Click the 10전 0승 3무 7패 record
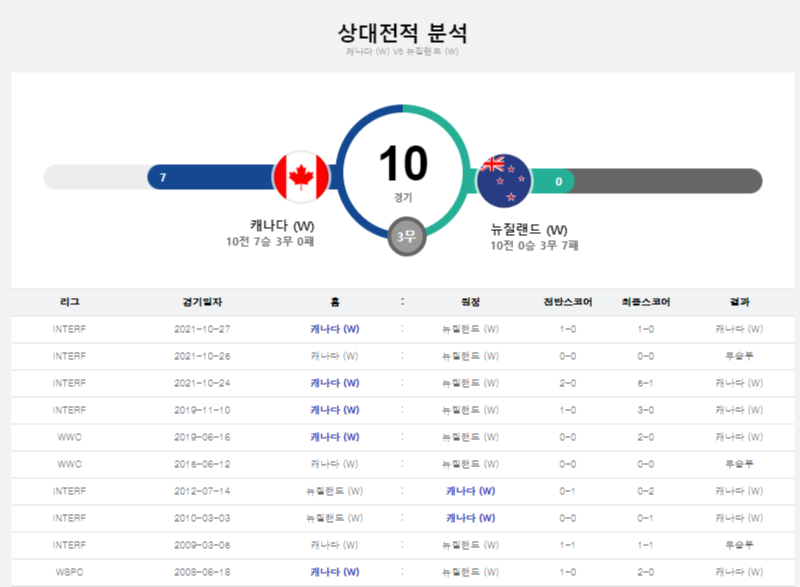The height and width of the screenshot is (587, 800). point(534,245)
